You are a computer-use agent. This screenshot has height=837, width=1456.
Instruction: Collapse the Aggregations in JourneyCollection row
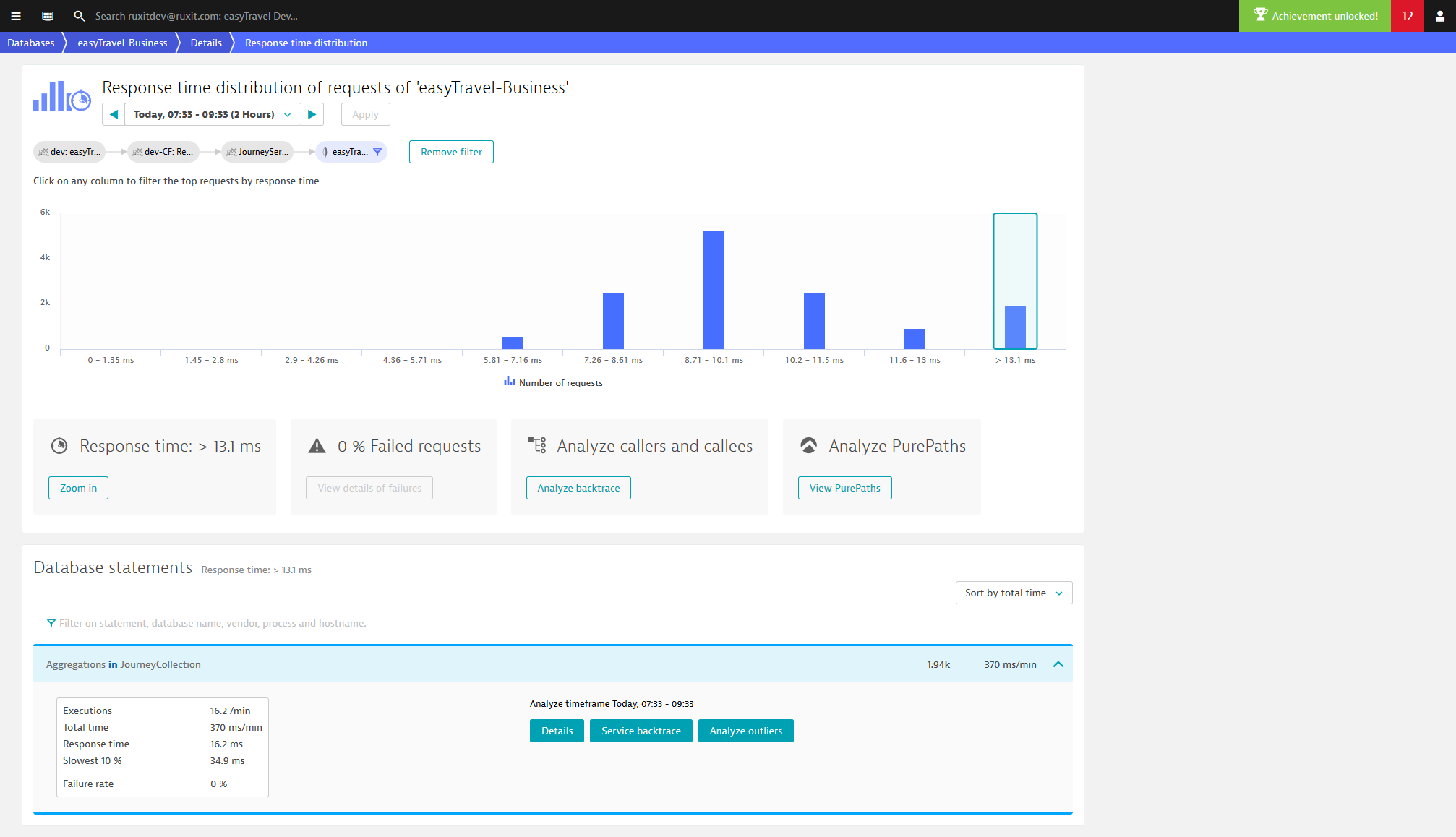tap(1058, 664)
